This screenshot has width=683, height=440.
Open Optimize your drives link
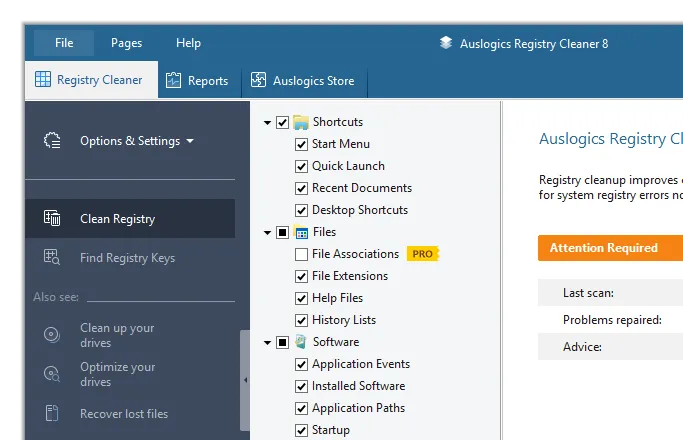[117, 374]
